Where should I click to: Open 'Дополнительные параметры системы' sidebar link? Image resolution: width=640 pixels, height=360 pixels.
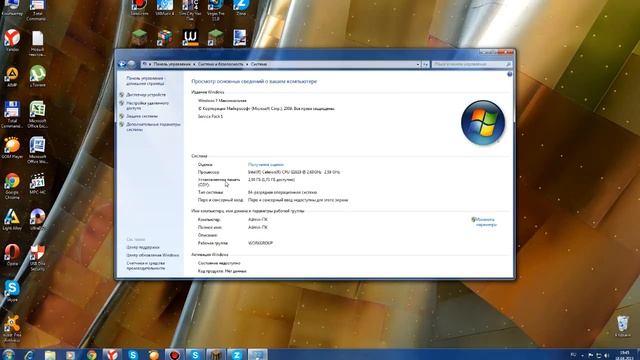[x=153, y=127]
